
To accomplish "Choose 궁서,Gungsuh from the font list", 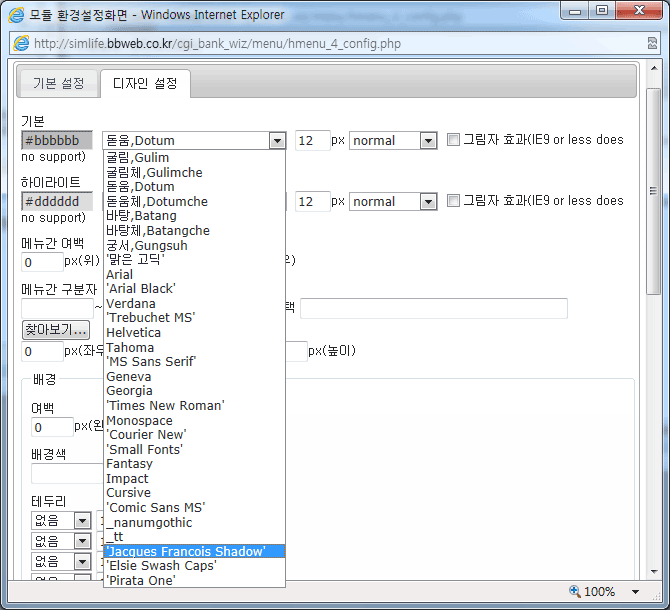I will click(x=194, y=245).
